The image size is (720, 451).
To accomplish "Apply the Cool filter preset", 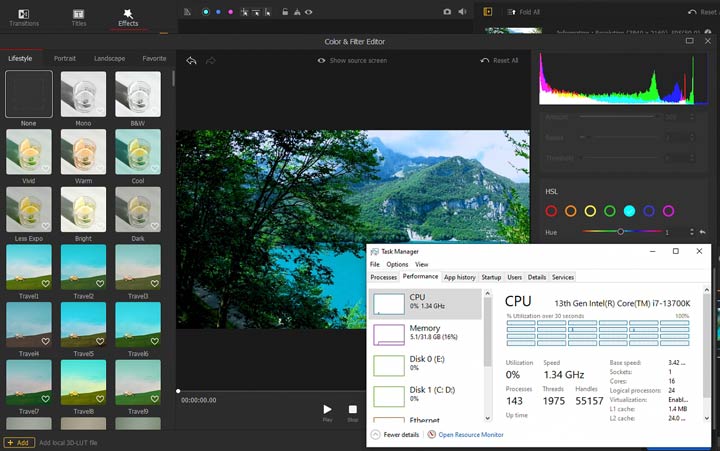I will pyautogui.click(x=138, y=152).
